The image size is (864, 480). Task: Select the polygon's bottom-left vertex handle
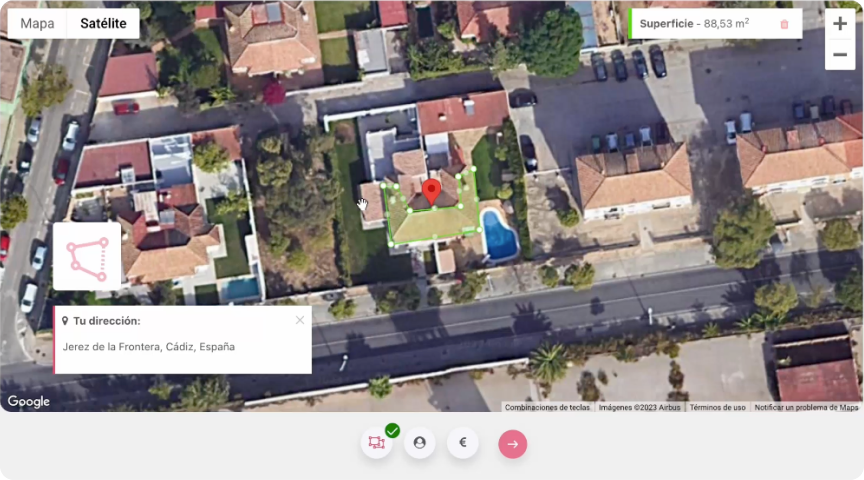(392, 243)
